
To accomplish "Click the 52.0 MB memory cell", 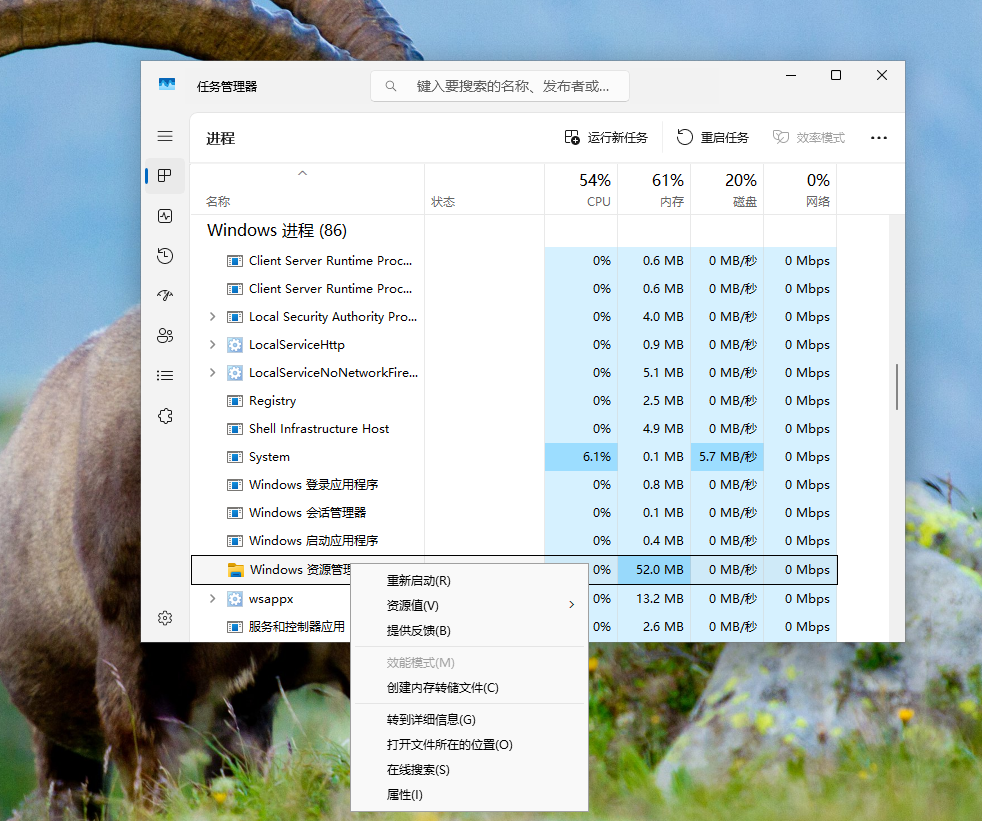I will click(x=654, y=570).
